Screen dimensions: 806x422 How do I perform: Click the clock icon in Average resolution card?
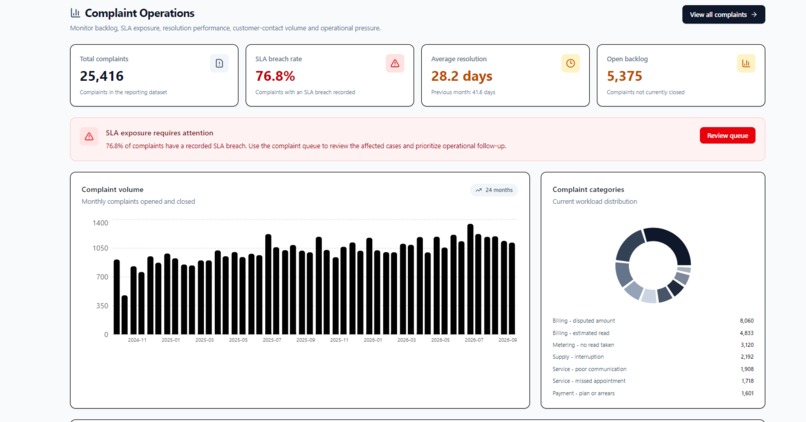pos(571,63)
